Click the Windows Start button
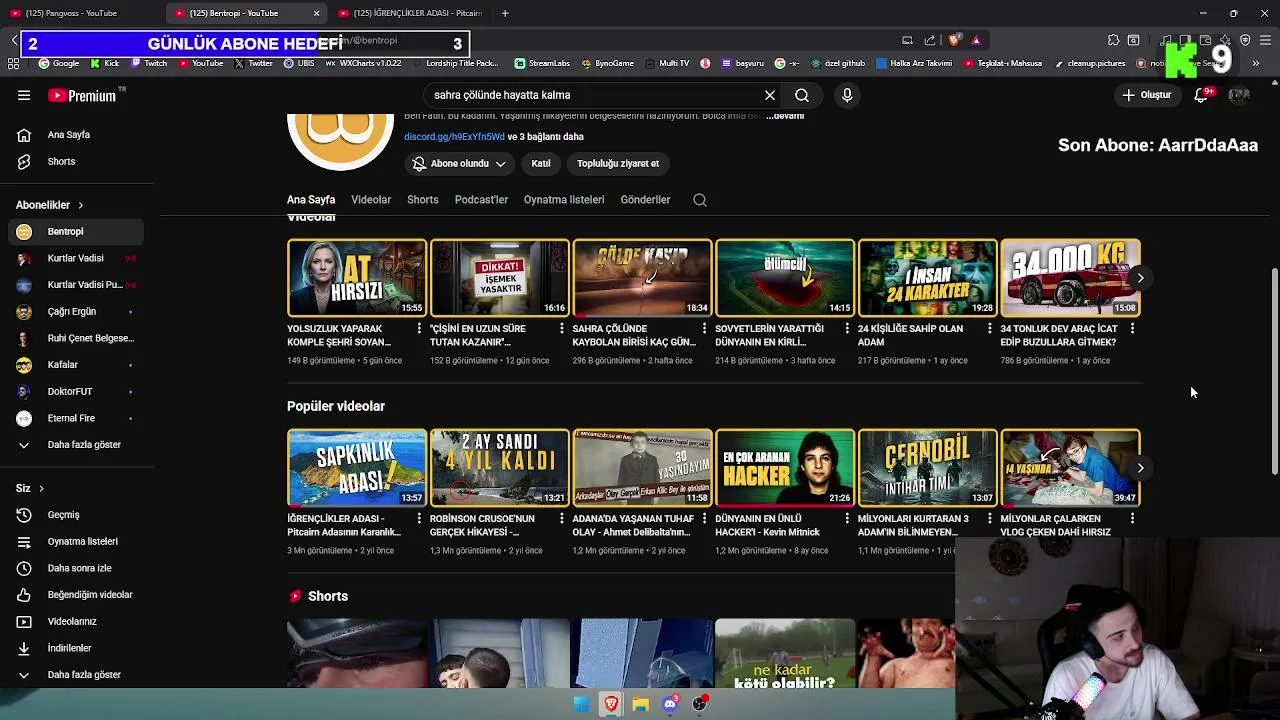Image resolution: width=1280 pixels, height=720 pixels. pos(581,704)
